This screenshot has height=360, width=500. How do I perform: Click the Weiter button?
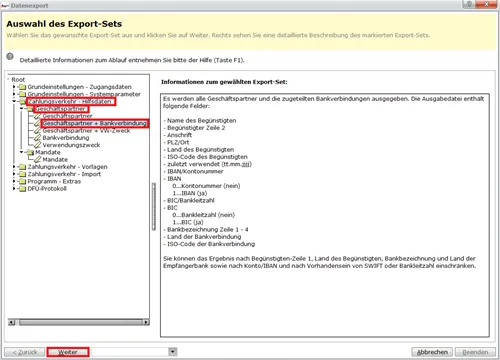point(68,352)
